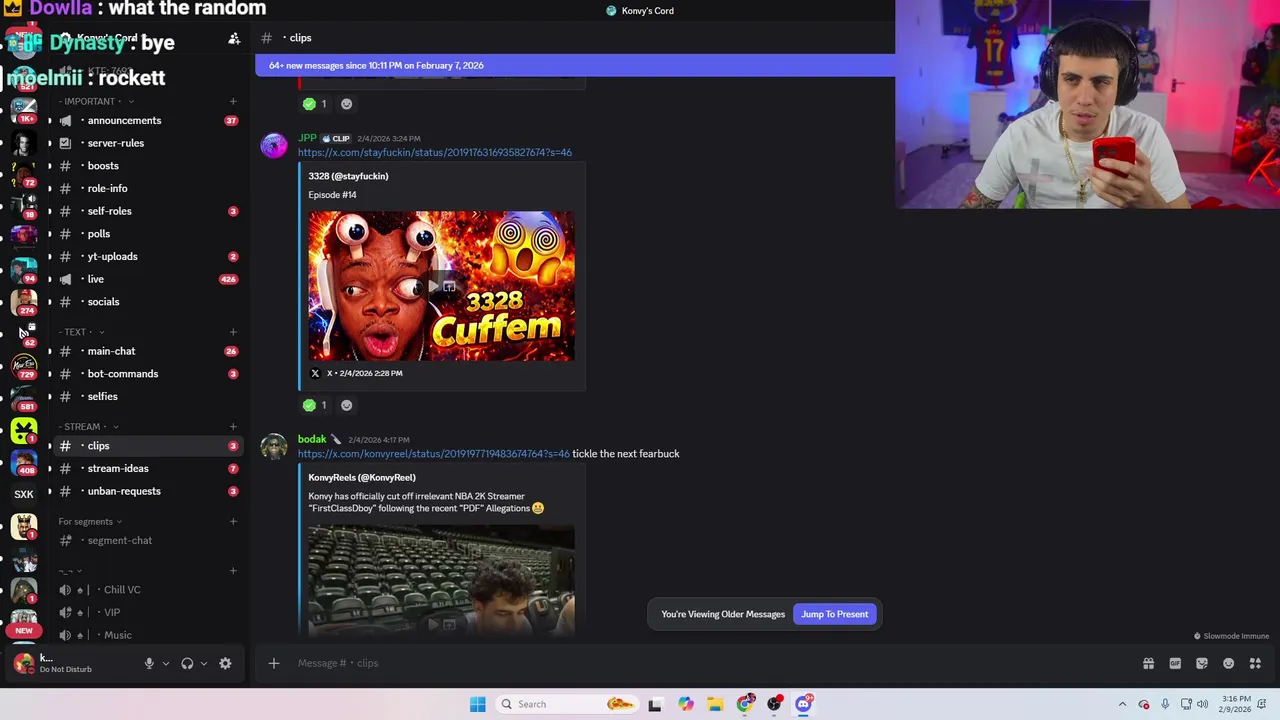
Task: Open the green X server icon in server list
Action: 24,431
